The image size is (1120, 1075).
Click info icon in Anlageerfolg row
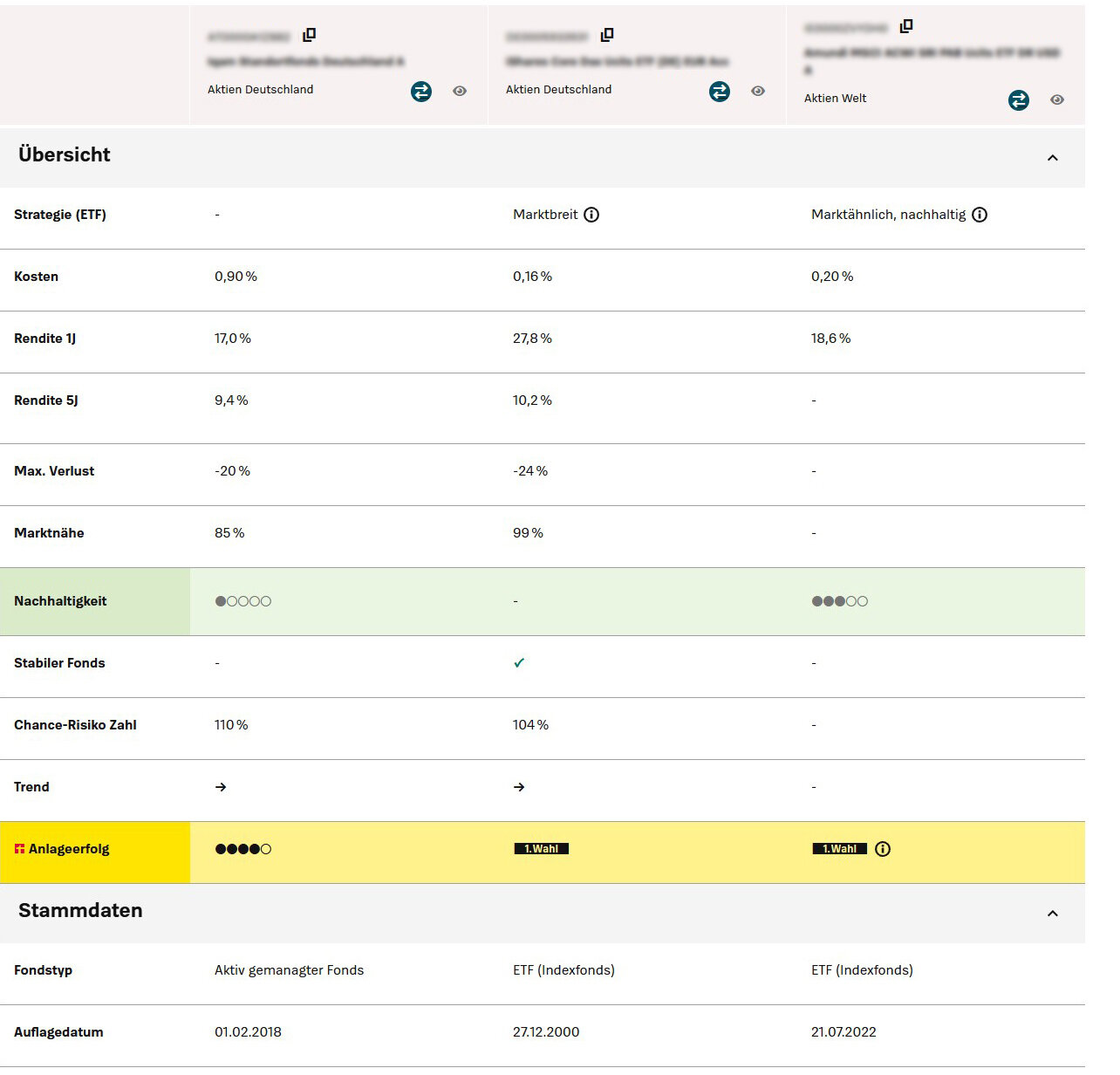(x=883, y=849)
